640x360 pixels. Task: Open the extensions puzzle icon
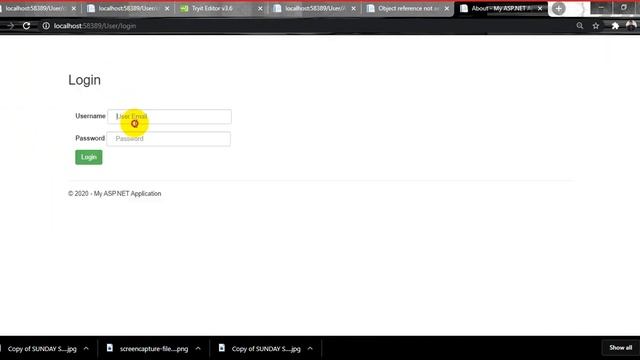coord(615,26)
